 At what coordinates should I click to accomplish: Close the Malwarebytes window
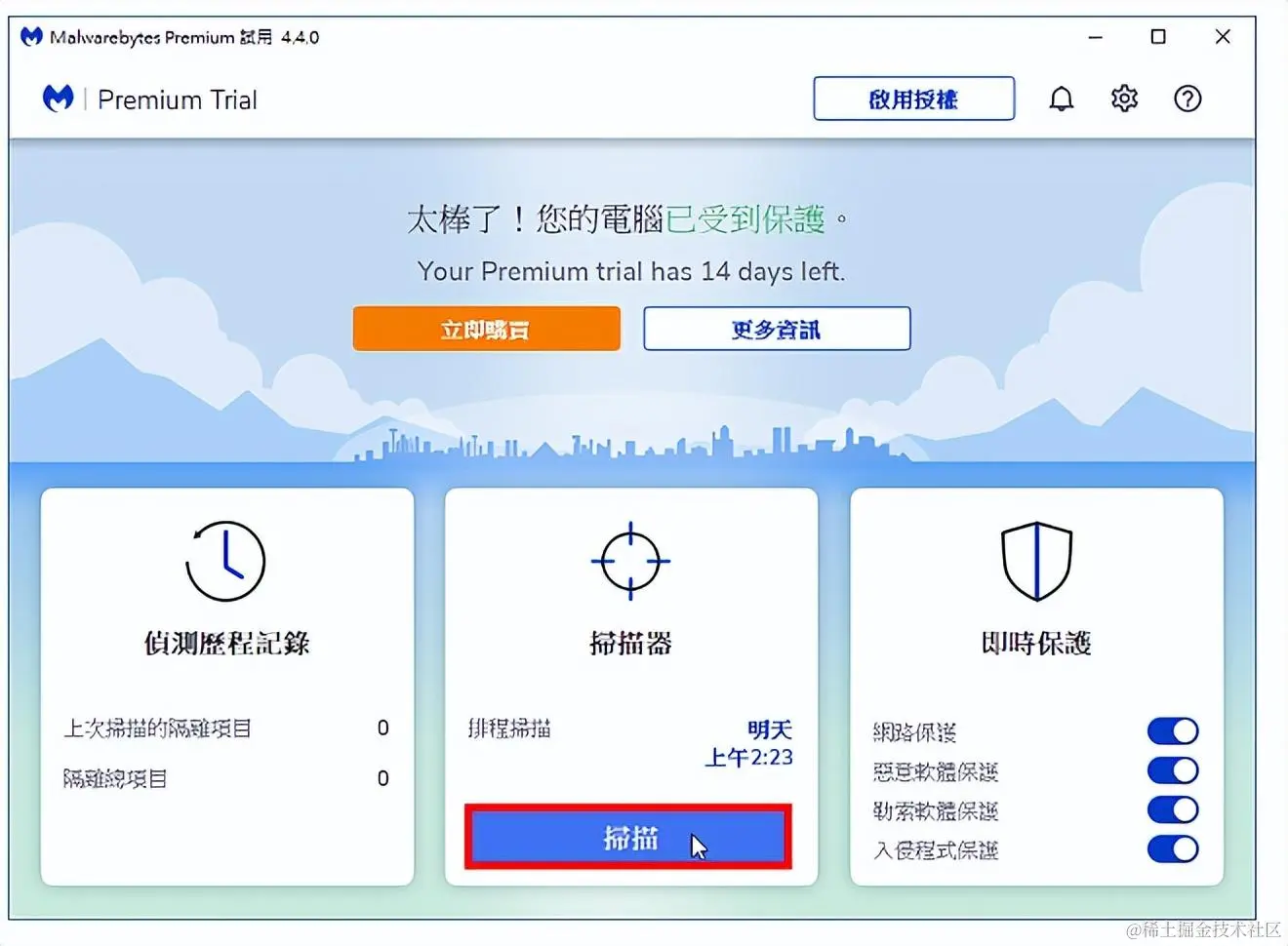coord(1223,37)
